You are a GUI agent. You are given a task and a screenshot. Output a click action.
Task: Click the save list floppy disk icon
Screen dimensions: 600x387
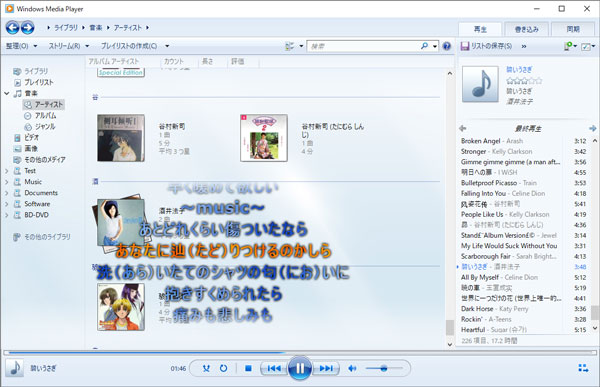465,46
